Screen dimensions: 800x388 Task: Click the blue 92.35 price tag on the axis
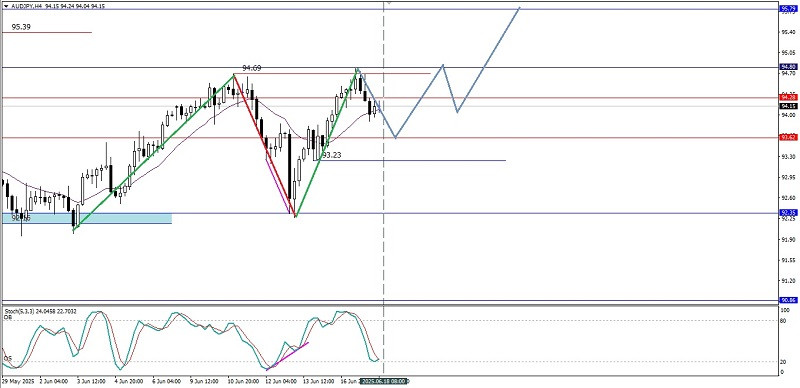tap(788, 212)
